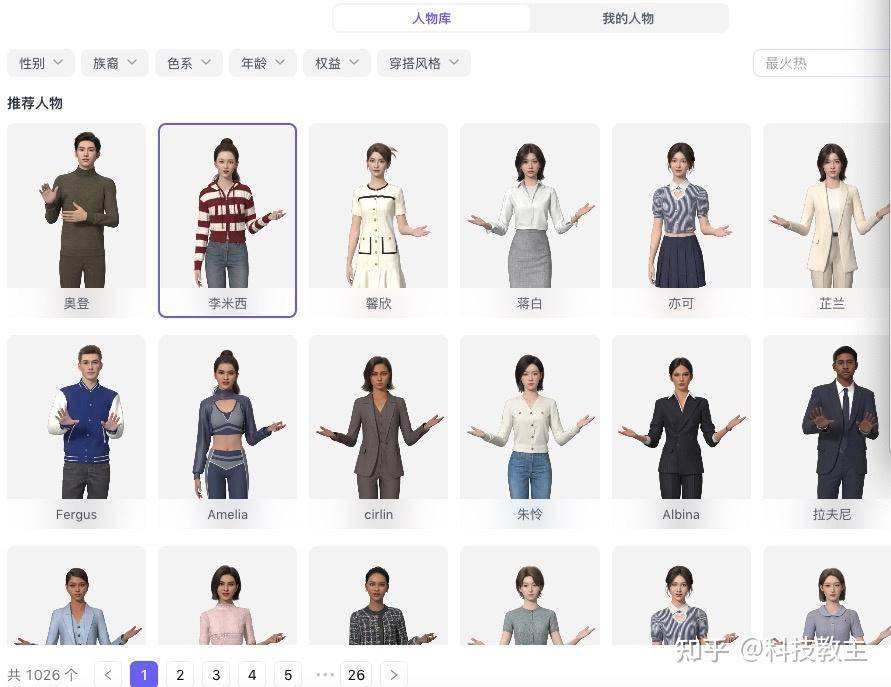
Task: Select the 馨欣 avatar card
Action: click(x=378, y=220)
